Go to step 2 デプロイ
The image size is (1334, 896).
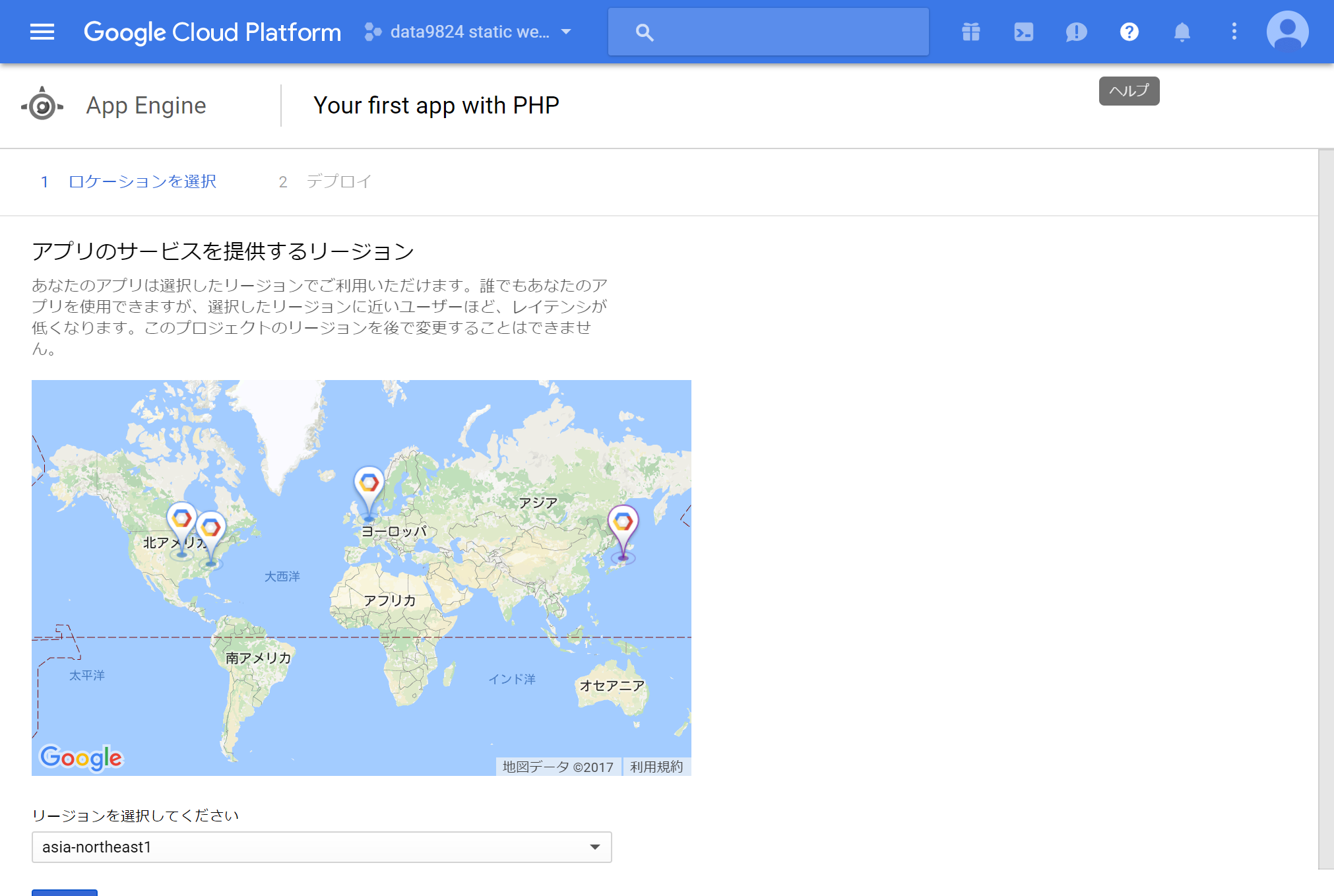[338, 181]
